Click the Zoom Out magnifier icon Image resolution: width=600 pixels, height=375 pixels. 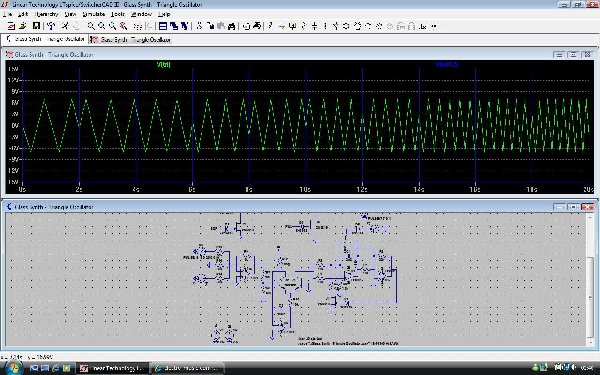(x=112, y=26)
